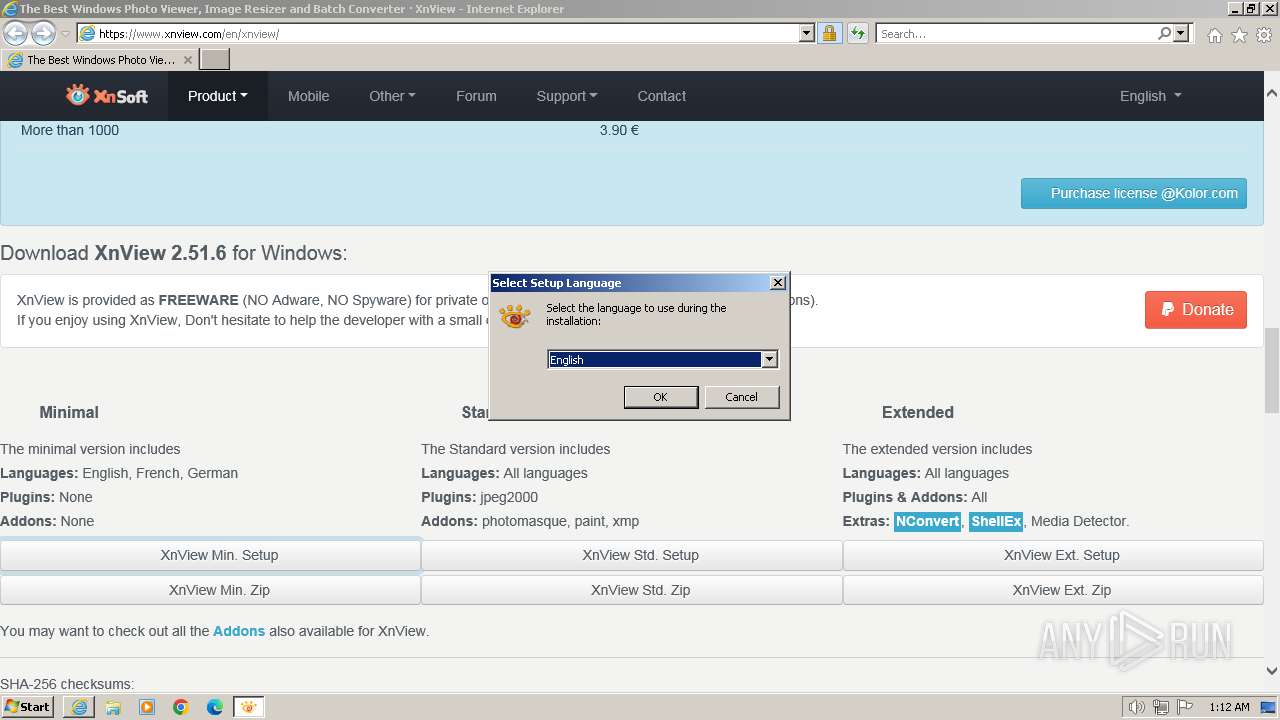
Task: Click the taskbar clock 1:12 AM
Action: (1229, 707)
